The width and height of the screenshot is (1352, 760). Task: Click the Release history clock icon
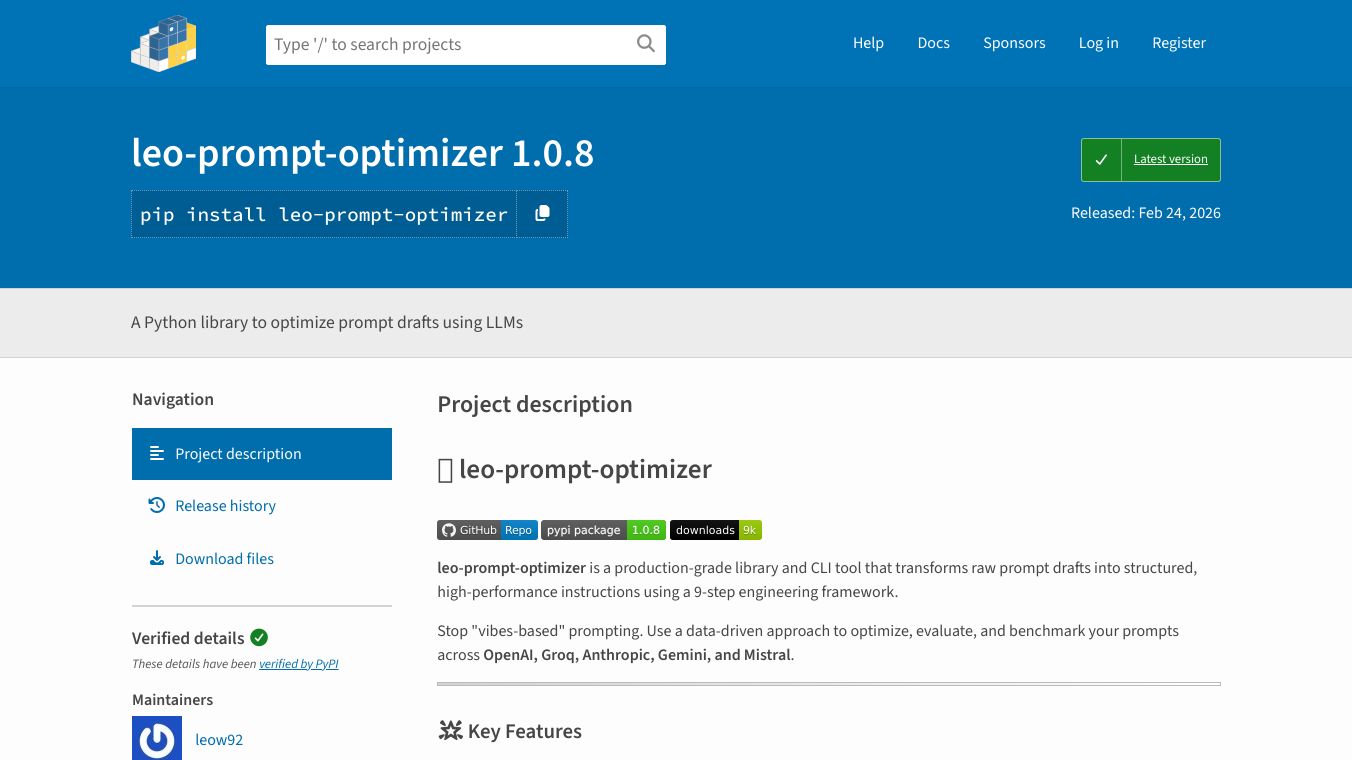[157, 505]
